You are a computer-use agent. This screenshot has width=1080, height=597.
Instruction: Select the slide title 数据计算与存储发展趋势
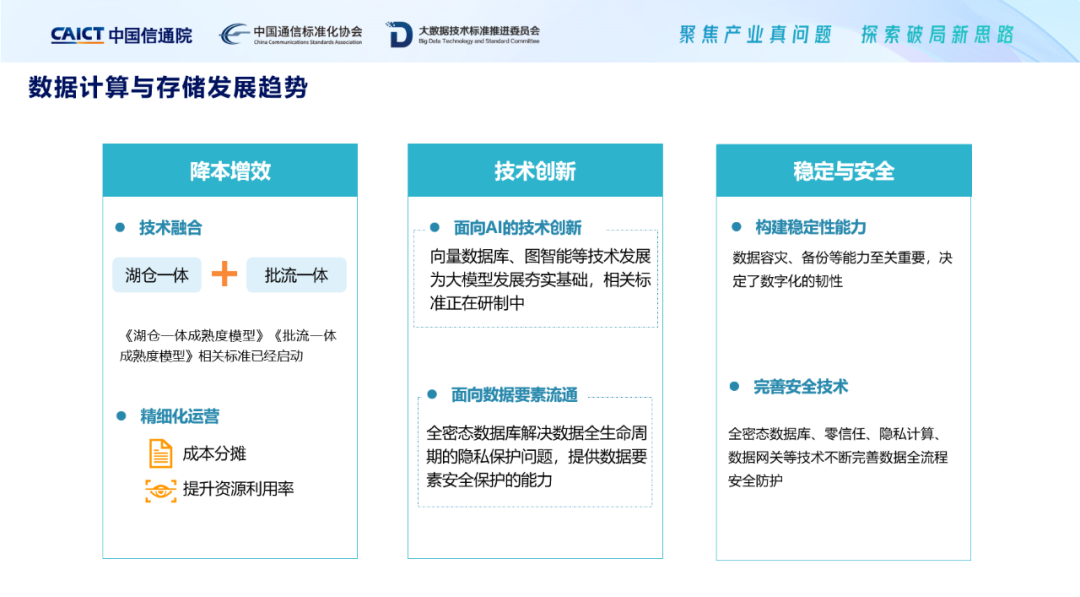[168, 88]
